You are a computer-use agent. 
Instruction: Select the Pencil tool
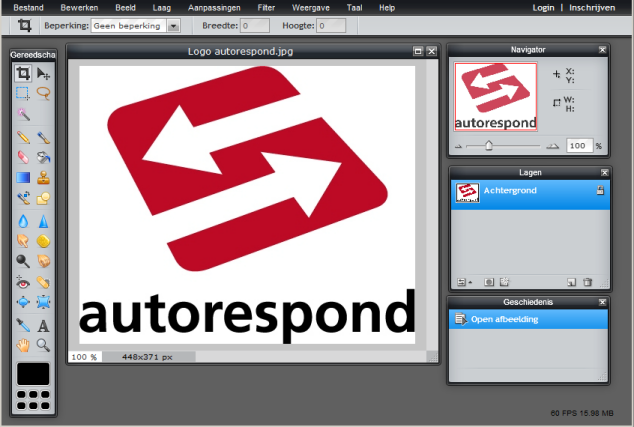23,138
